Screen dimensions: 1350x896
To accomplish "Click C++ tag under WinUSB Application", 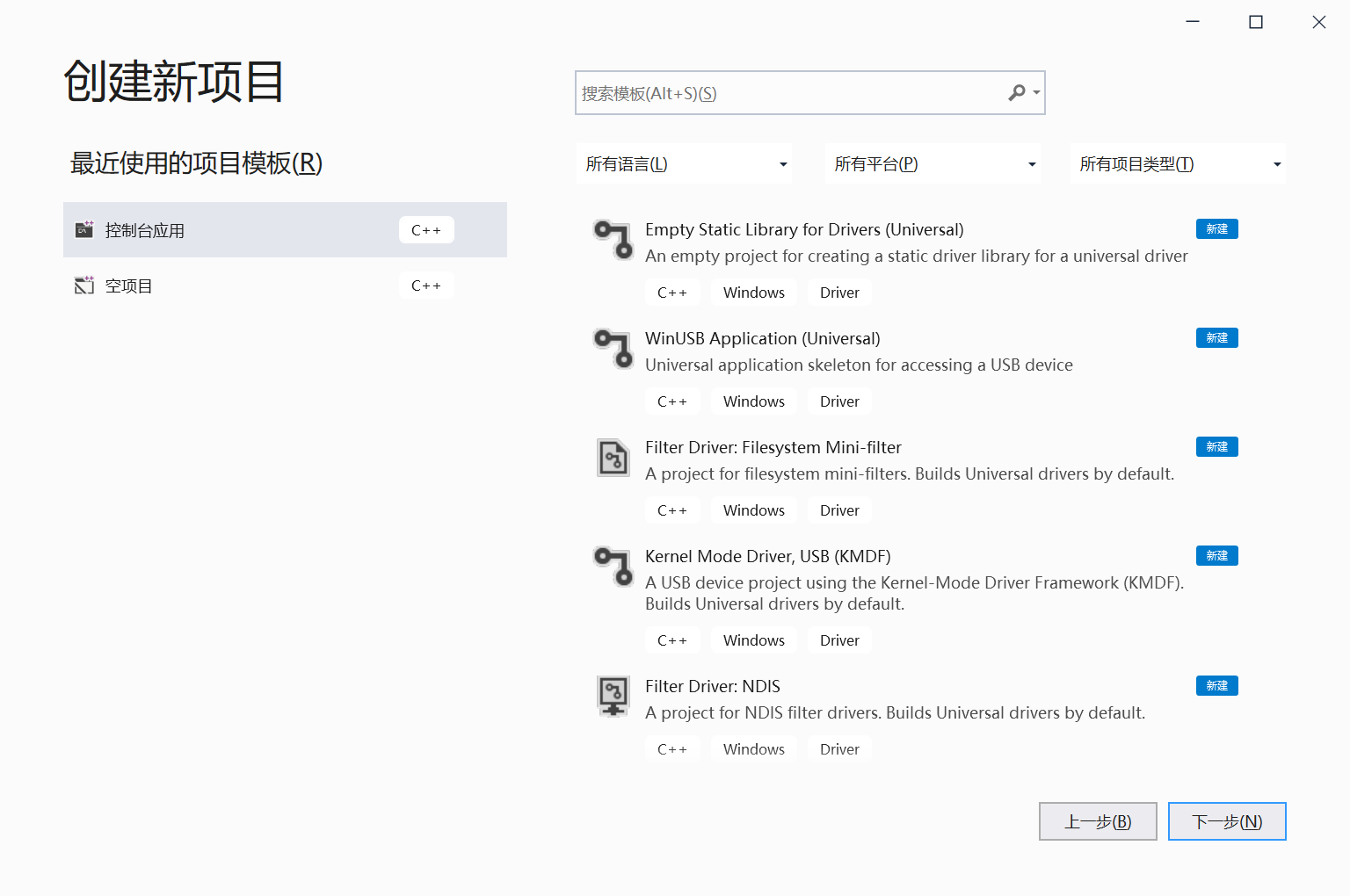I will tap(672, 401).
